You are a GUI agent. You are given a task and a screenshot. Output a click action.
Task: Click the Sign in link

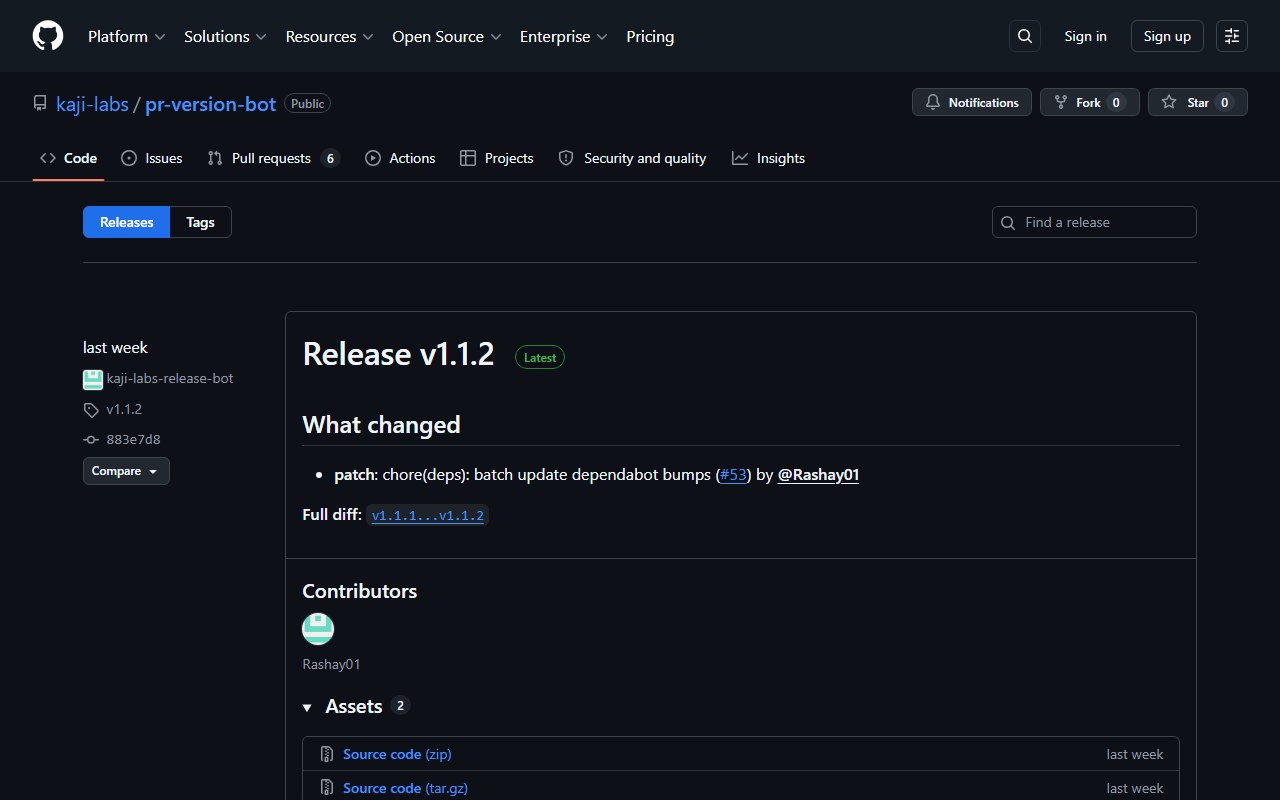point(1085,36)
